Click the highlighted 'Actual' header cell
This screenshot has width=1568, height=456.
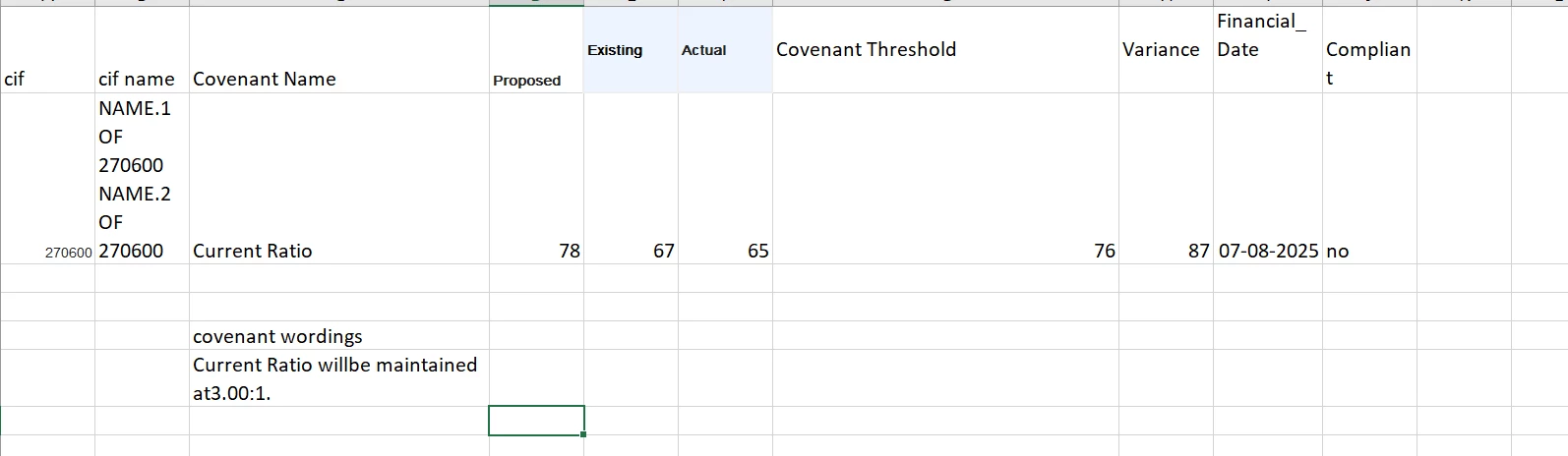tap(725, 50)
